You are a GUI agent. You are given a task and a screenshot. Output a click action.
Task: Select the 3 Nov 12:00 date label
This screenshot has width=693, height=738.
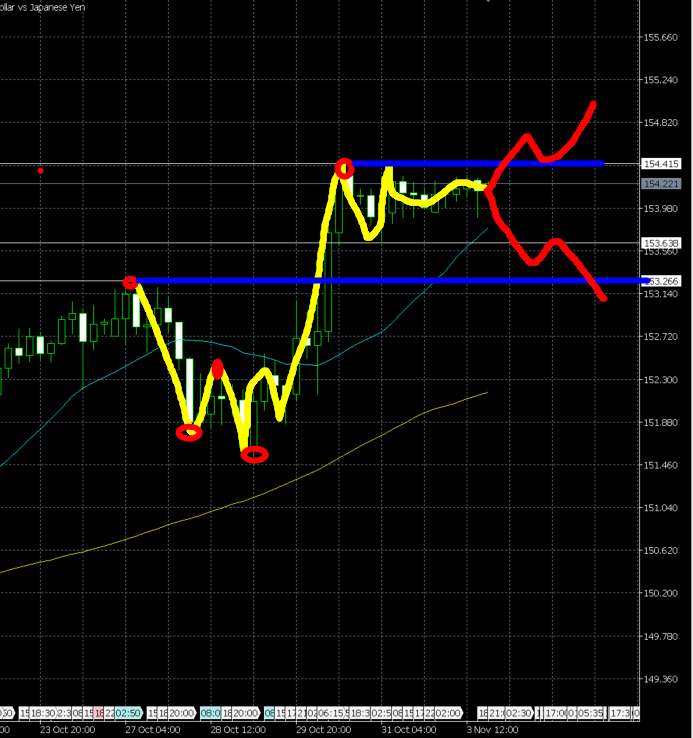[x=493, y=731]
